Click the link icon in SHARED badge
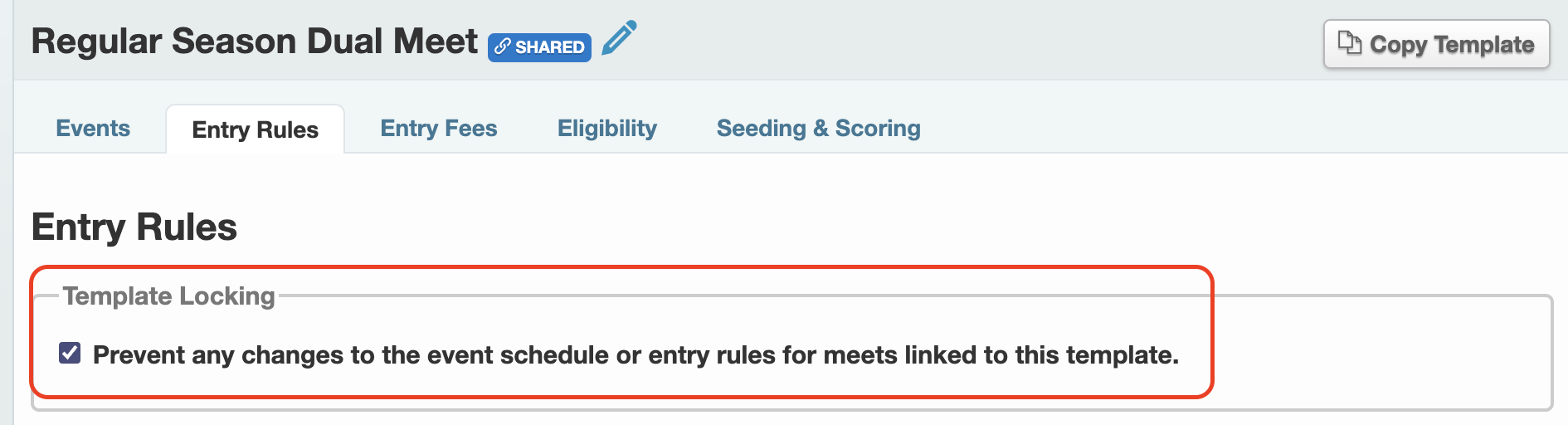1568x425 pixels. [502, 47]
